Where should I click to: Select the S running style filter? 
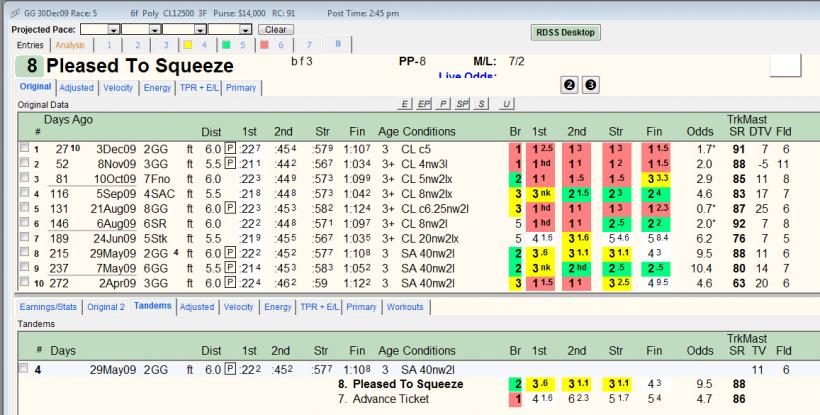pos(481,104)
